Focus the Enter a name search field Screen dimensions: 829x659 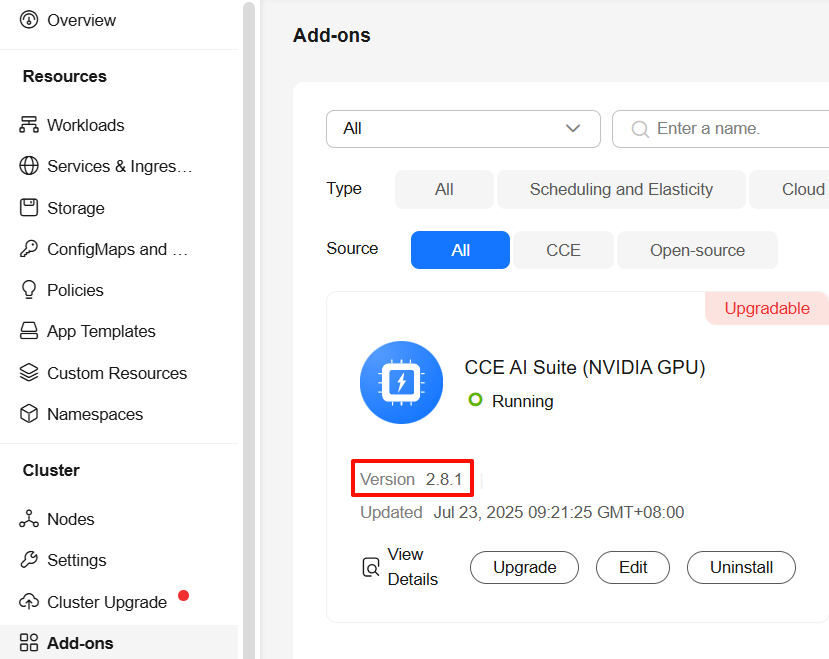pyautogui.click(x=721, y=129)
